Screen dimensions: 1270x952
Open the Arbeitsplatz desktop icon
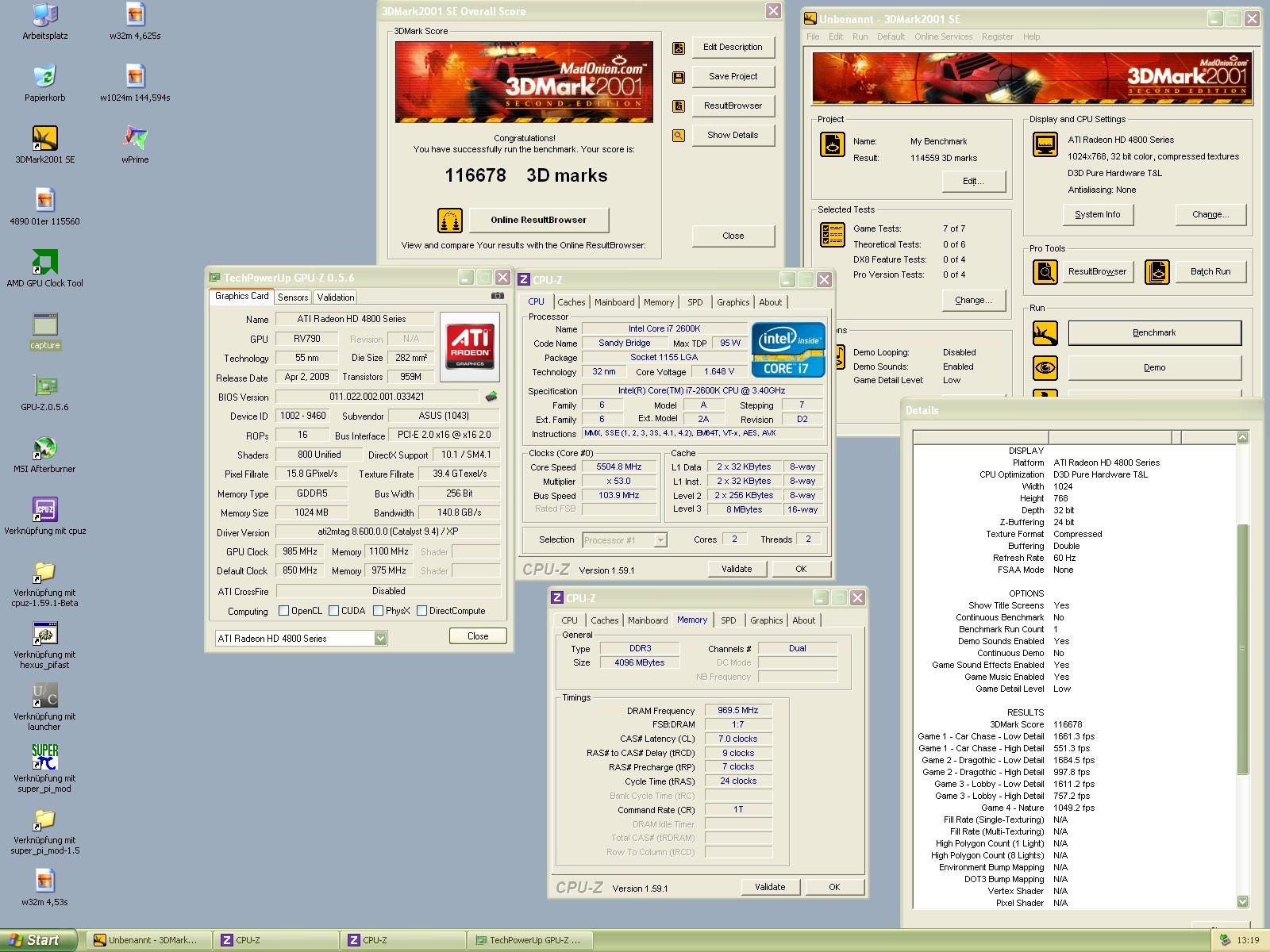click(x=45, y=22)
